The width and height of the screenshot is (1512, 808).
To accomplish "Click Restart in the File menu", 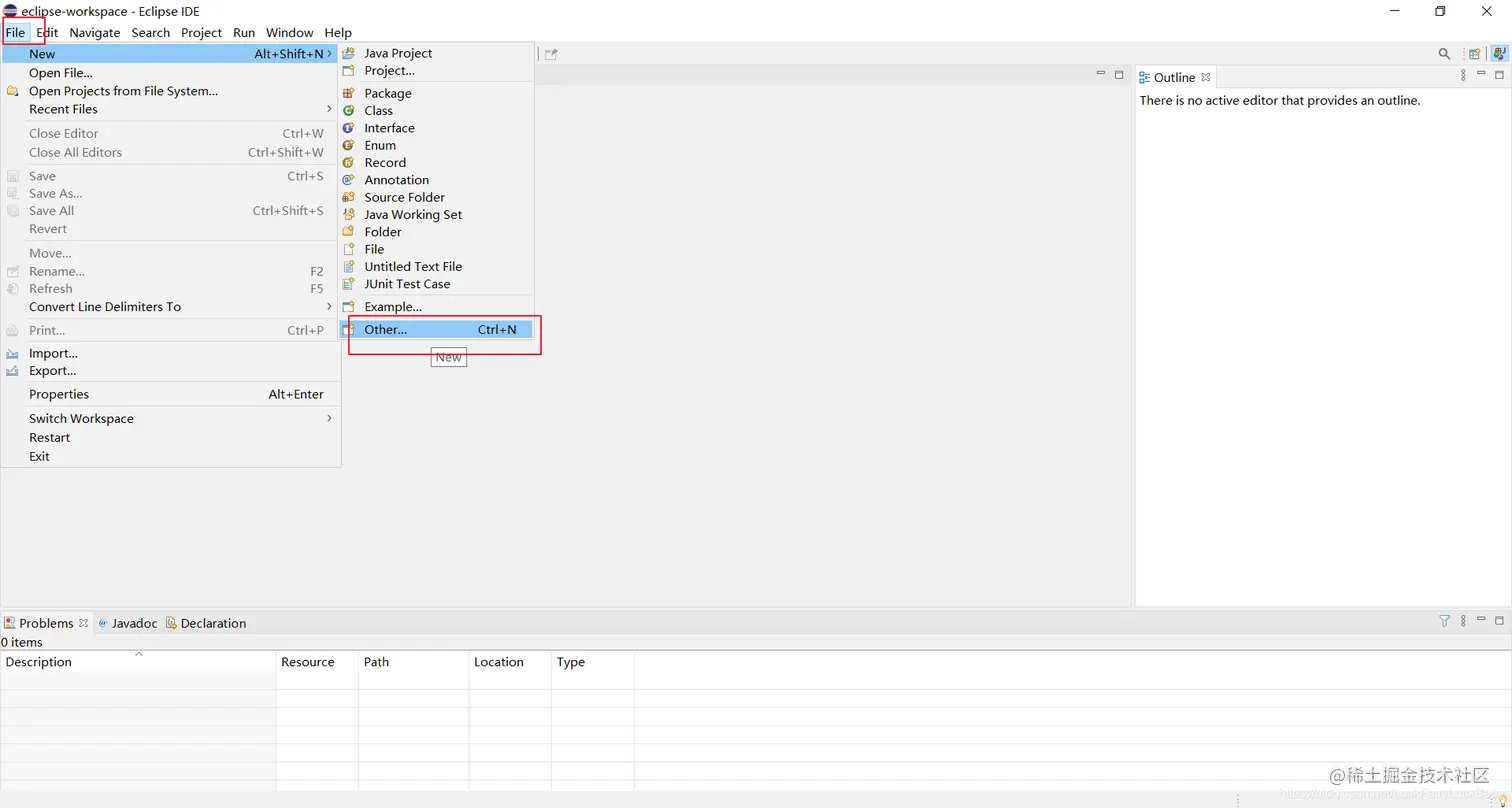I will [170, 437].
